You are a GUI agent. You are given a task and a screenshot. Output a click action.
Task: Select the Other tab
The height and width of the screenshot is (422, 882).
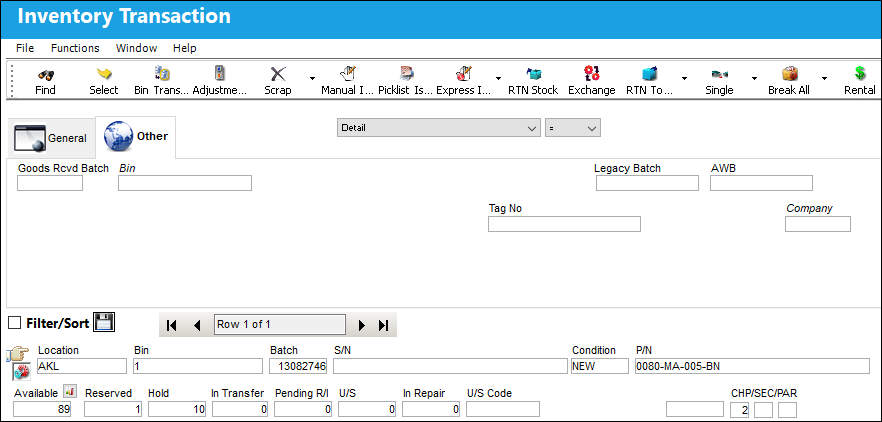(x=136, y=137)
